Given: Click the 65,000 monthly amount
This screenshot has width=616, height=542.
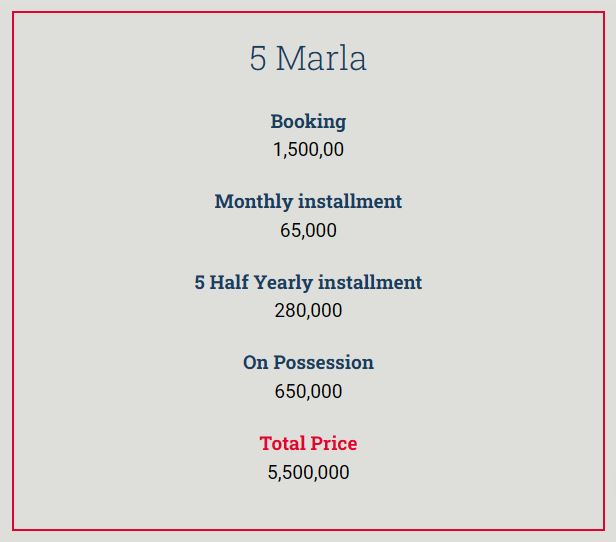Looking at the screenshot, I should (x=308, y=230).
